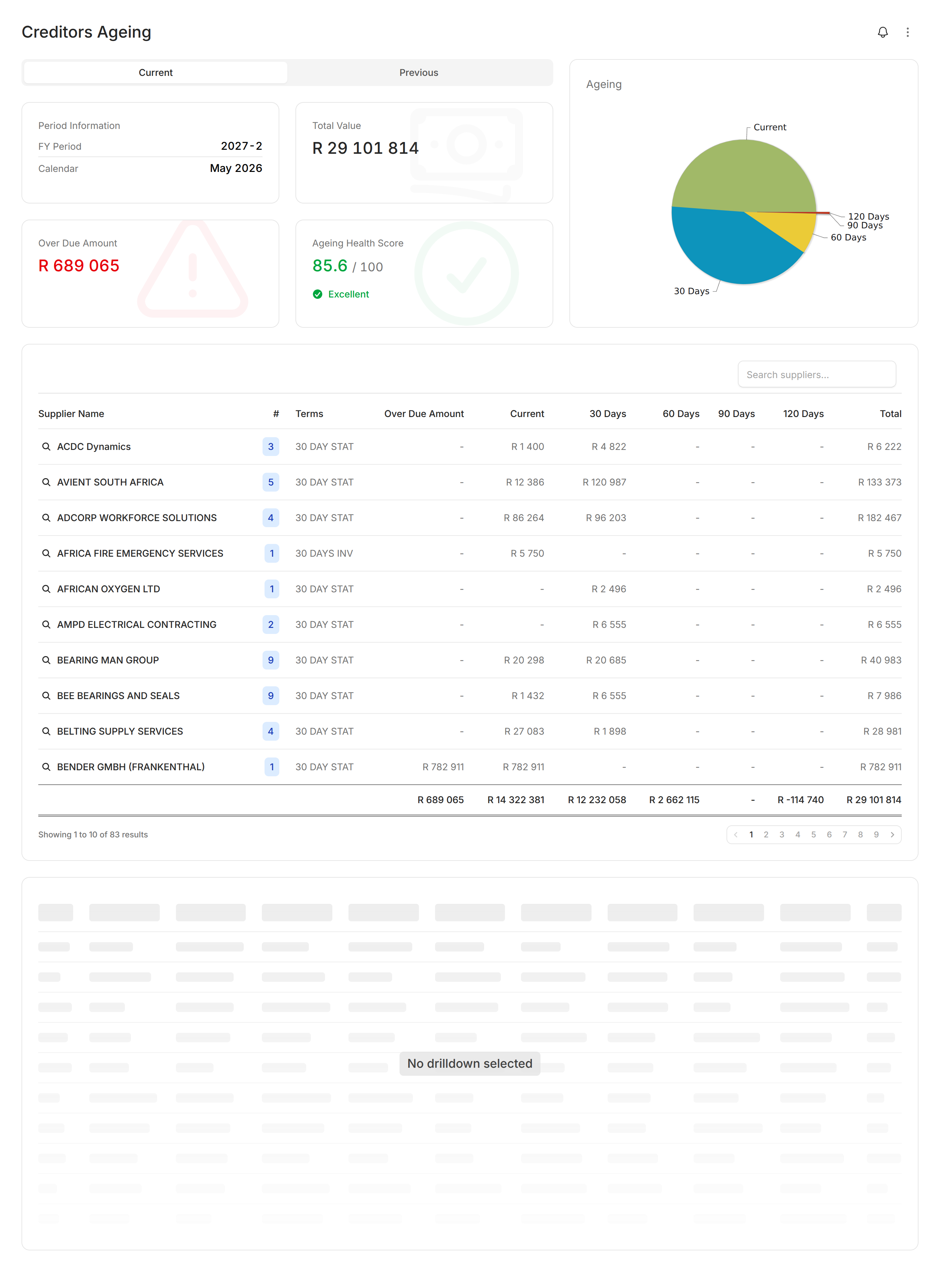Click the count badge 9 for BEARING MAN GROUP

pos(271,660)
